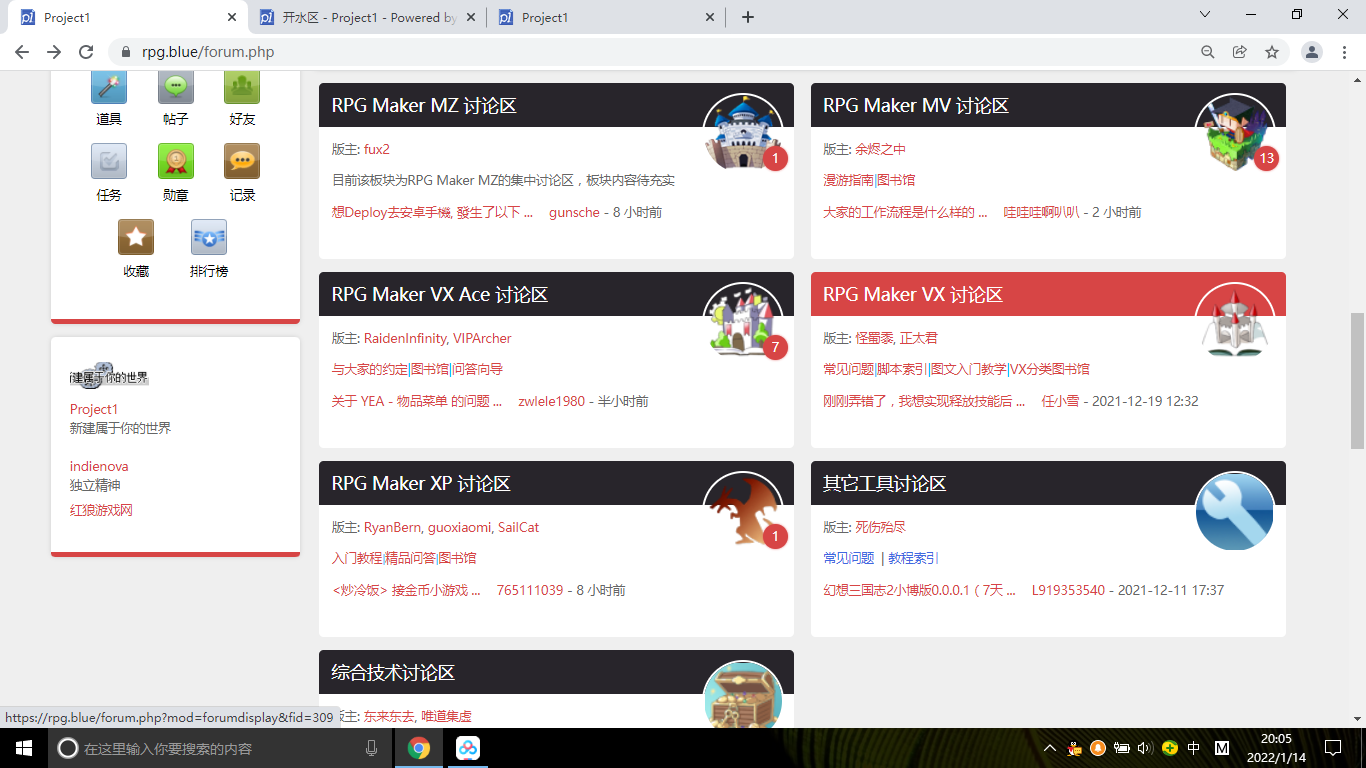This screenshot has height=768, width=1366.
Task: Share this page from the address bar
Action: coord(1240,52)
